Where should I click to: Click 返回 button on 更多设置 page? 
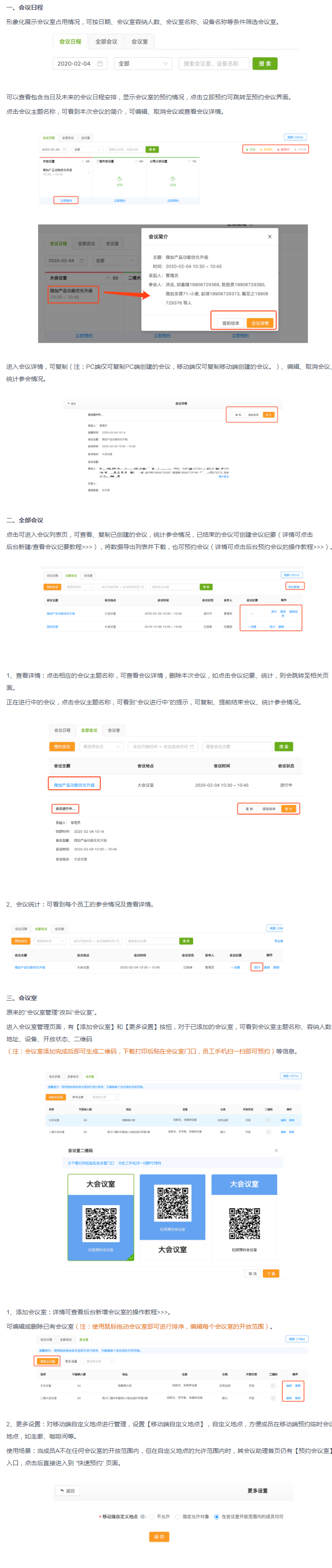click(67, 1491)
